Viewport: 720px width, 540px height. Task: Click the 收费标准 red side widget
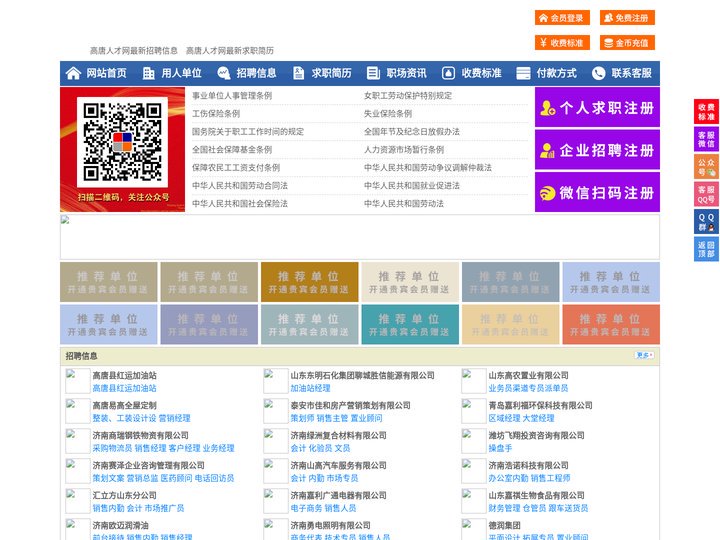point(706,112)
